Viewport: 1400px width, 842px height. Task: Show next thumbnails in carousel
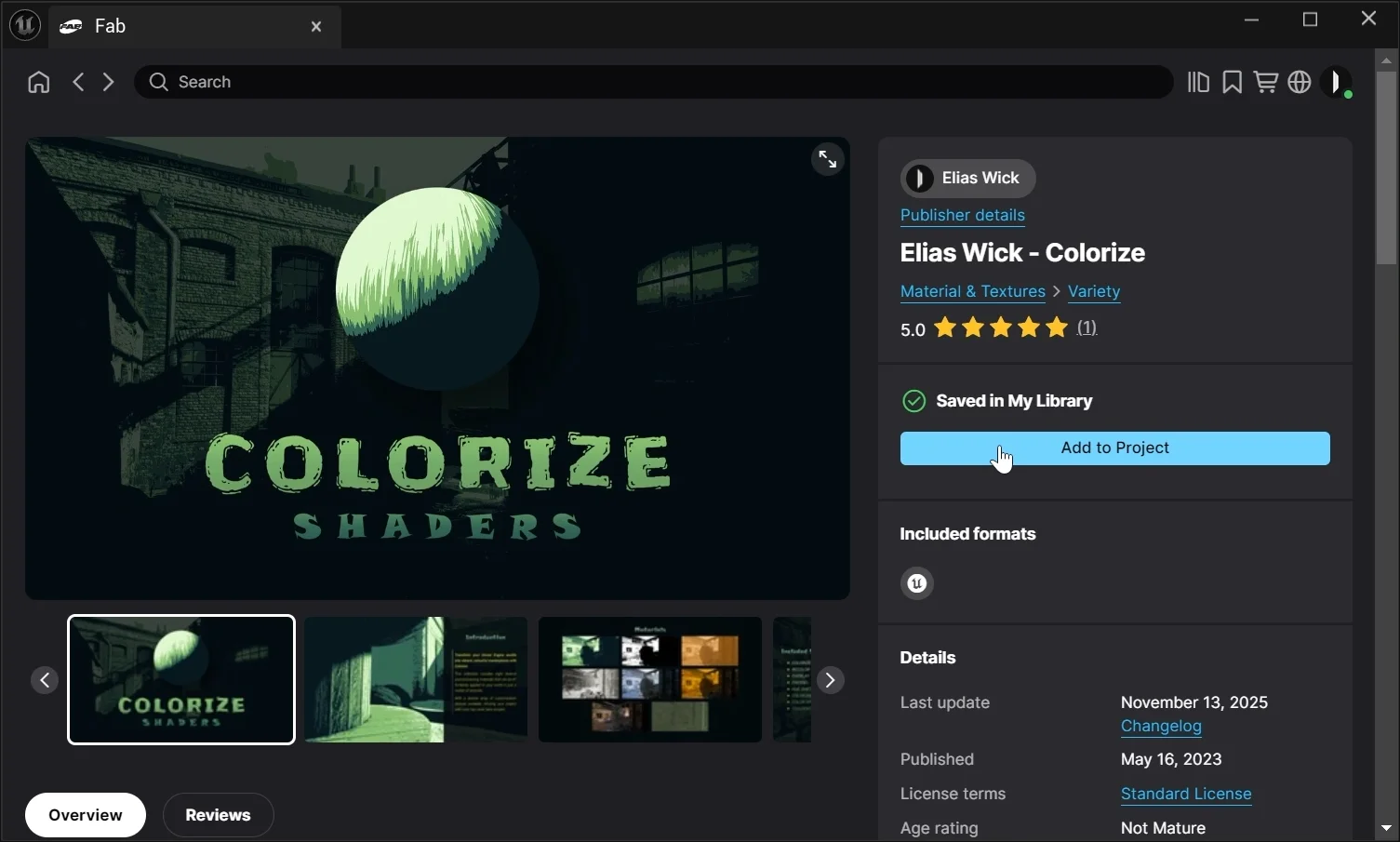830,680
